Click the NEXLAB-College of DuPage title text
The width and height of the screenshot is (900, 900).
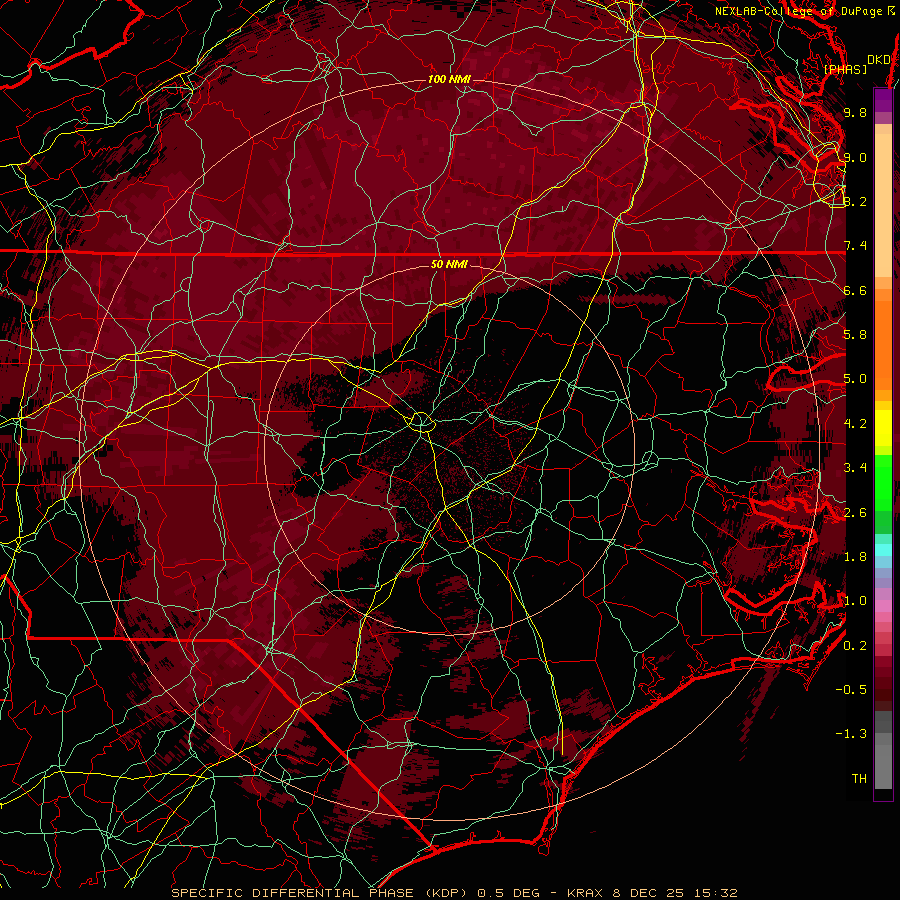click(x=799, y=11)
